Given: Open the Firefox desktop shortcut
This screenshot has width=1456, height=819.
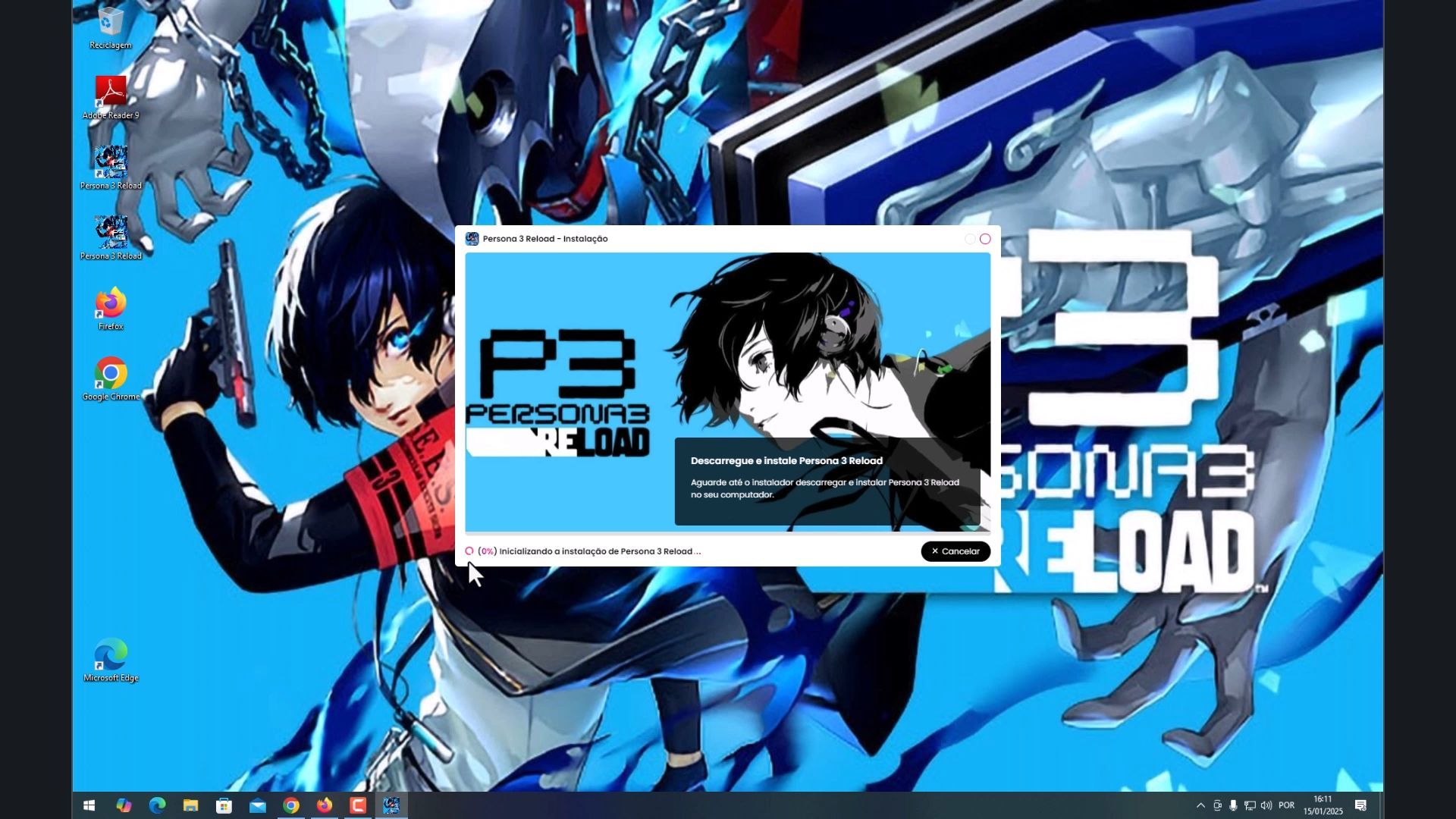Looking at the screenshot, I should point(111,309).
